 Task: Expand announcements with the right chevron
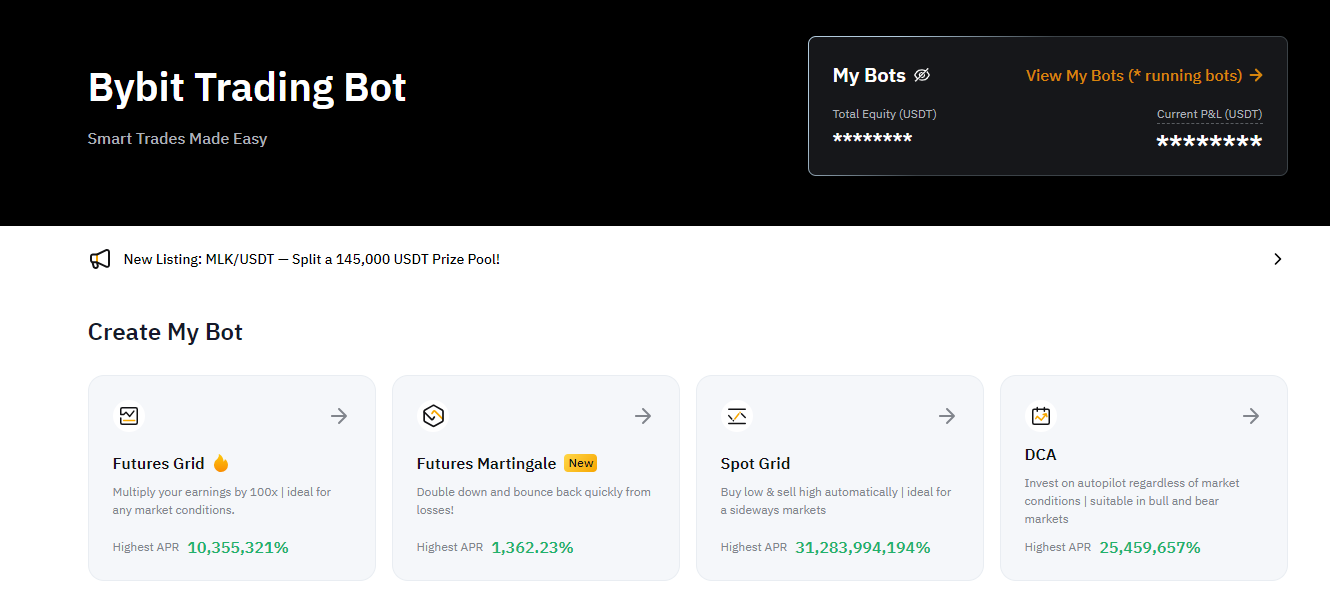point(1277,259)
